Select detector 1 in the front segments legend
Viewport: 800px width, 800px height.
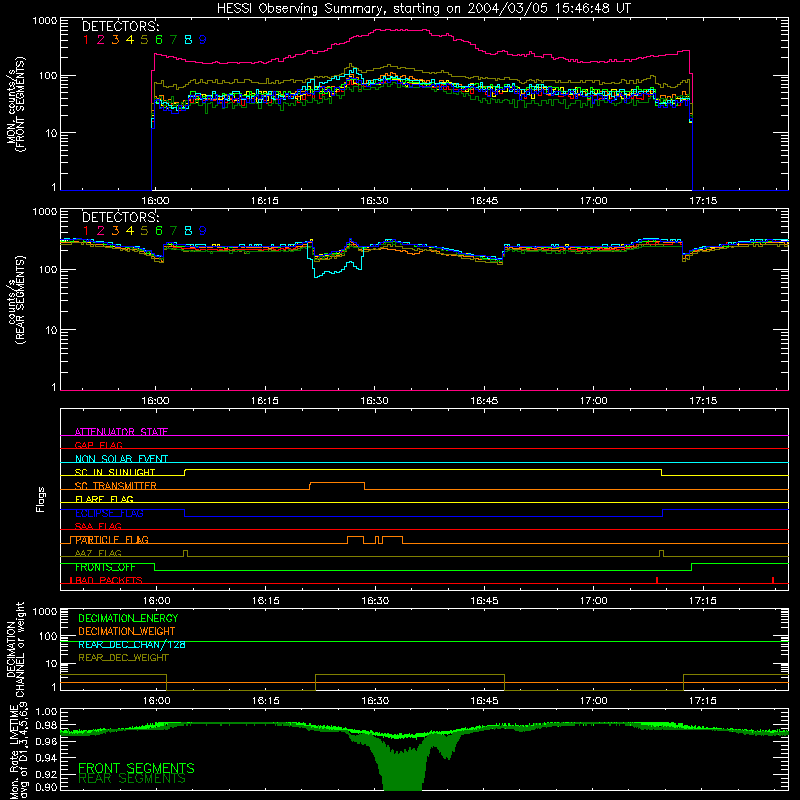(x=86, y=40)
